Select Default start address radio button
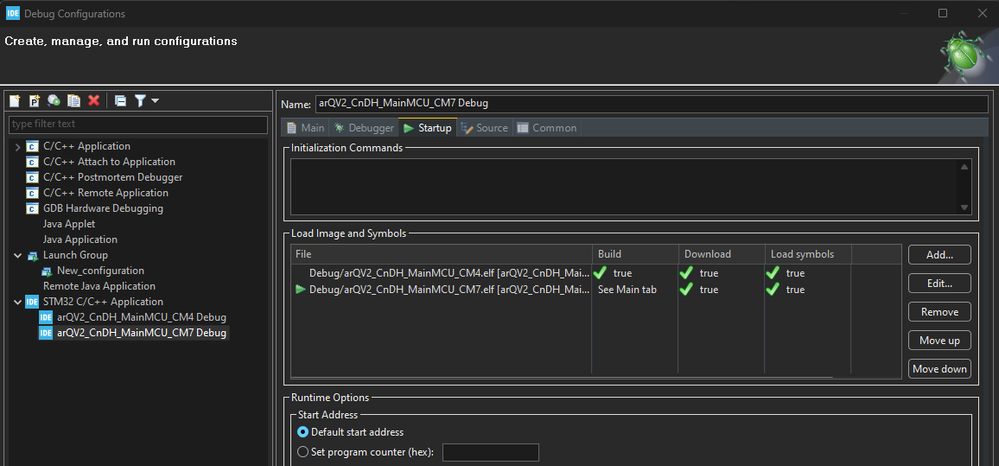Screen dimensions: 999x466 [303, 432]
